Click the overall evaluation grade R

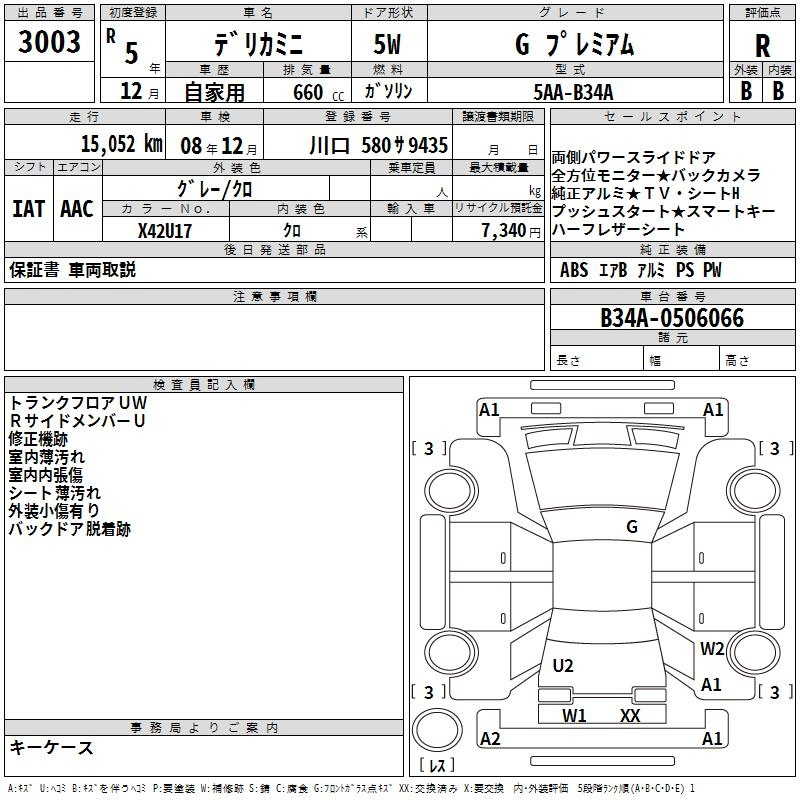(x=762, y=45)
